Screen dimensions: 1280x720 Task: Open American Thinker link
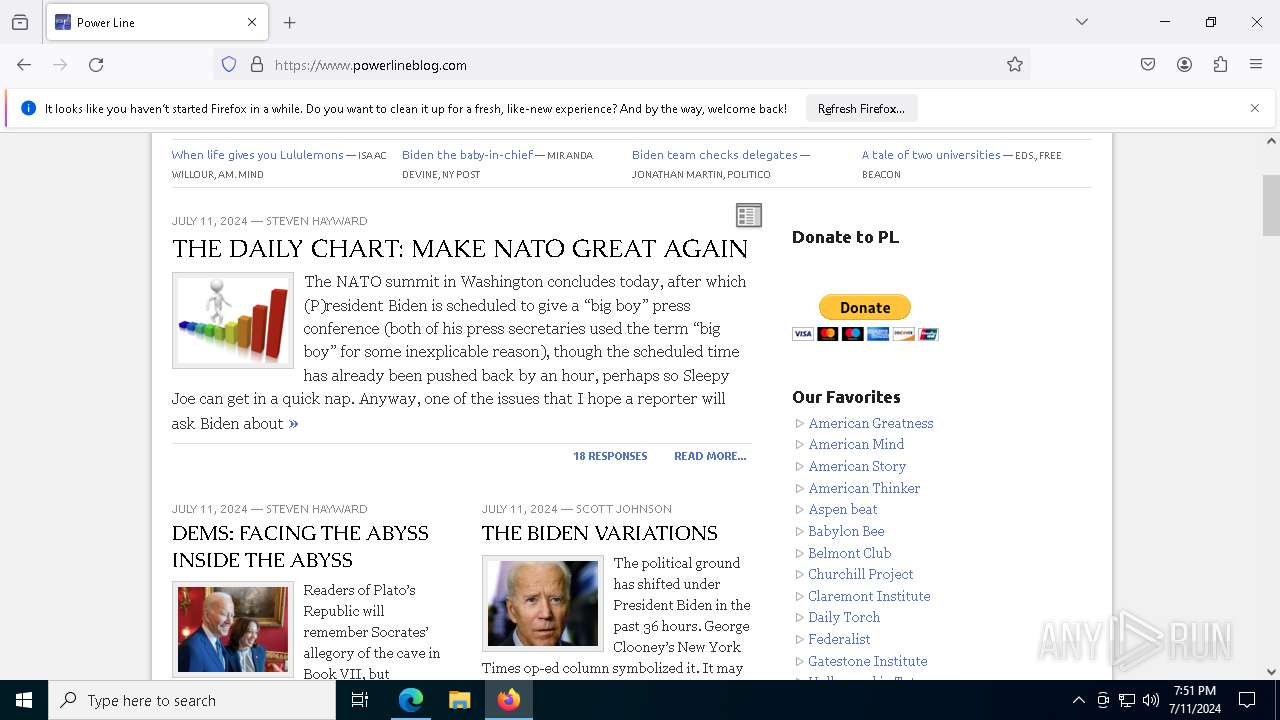coord(864,488)
